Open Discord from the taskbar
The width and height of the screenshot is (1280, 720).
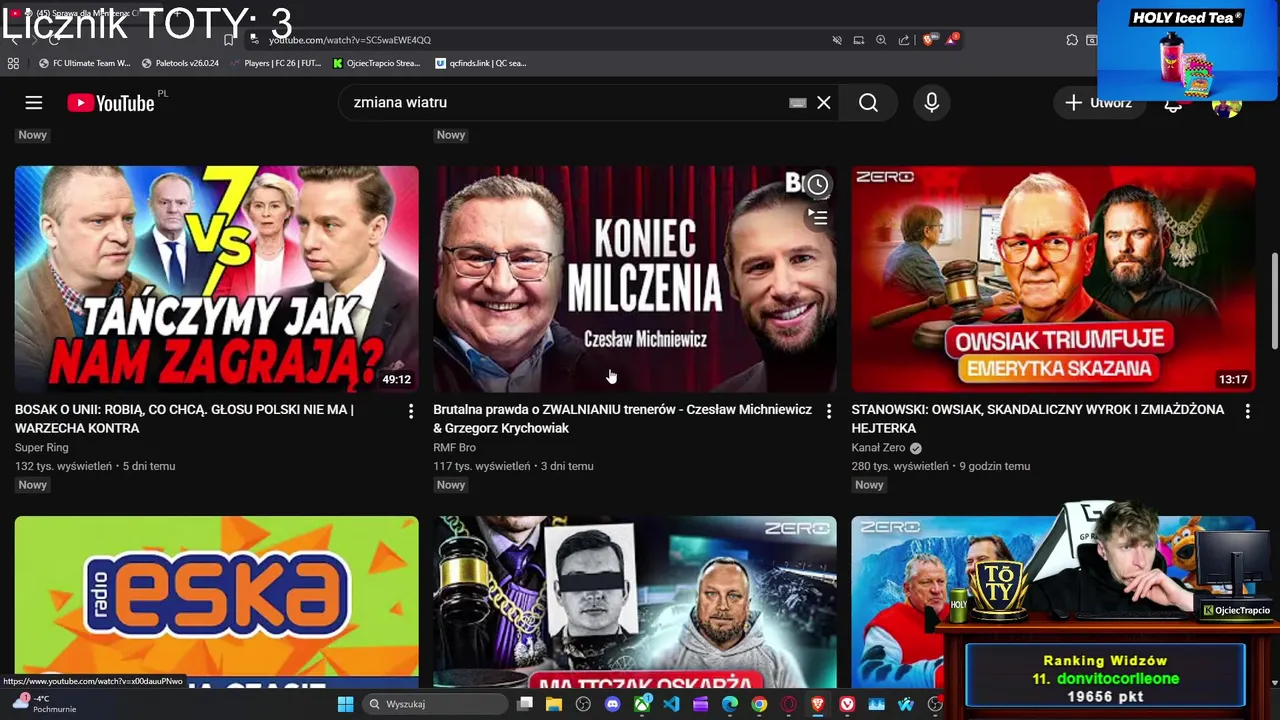click(x=612, y=704)
